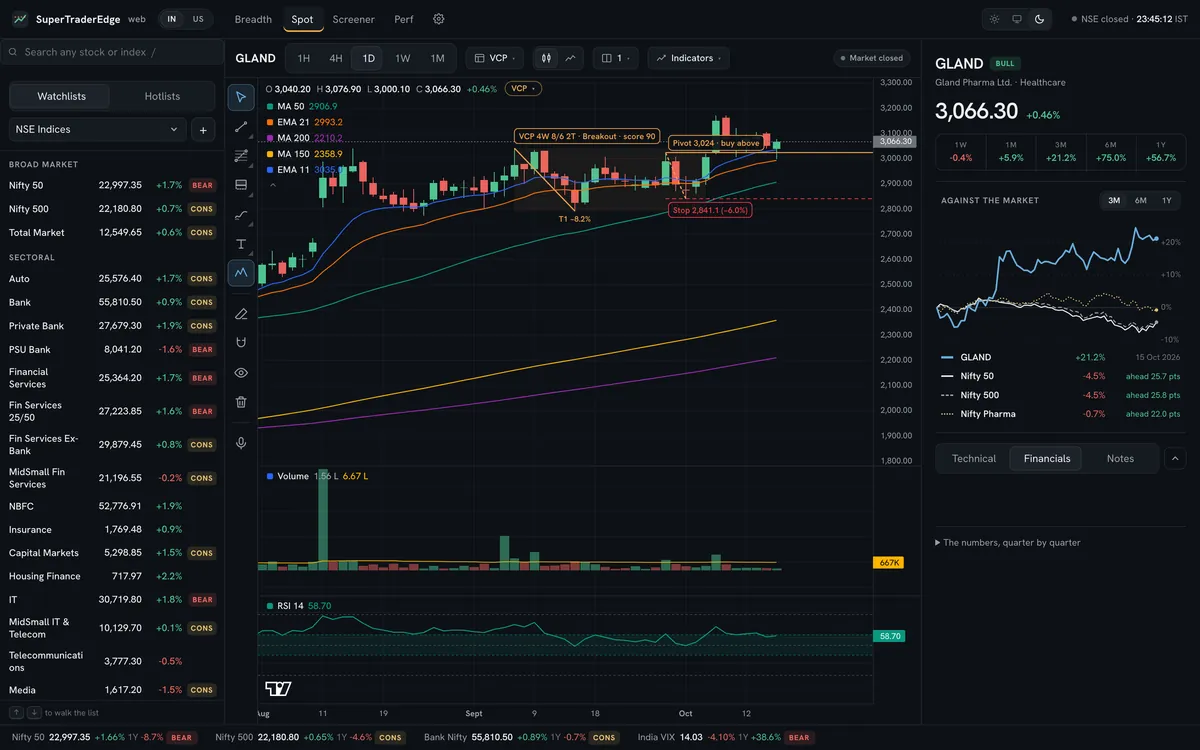Open the Technical tab in right panel
The width and height of the screenshot is (1200, 750).
tap(974, 458)
